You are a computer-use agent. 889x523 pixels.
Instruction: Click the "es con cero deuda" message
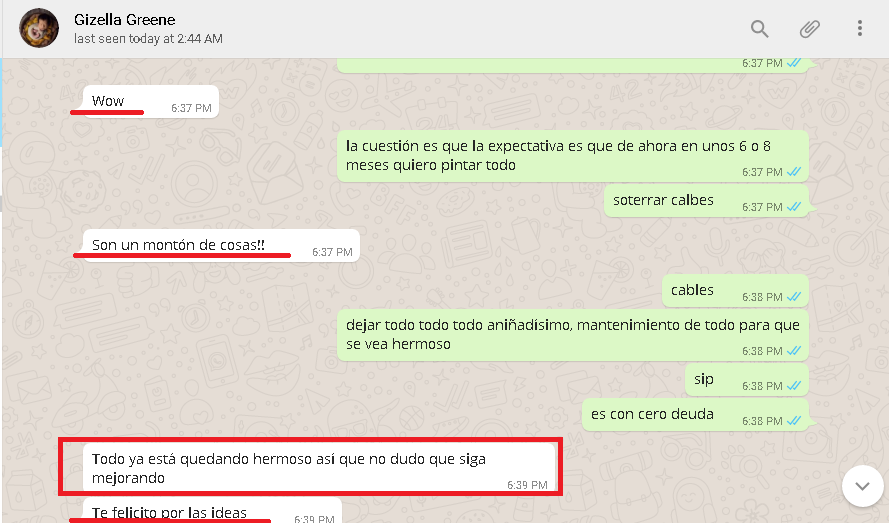point(695,415)
